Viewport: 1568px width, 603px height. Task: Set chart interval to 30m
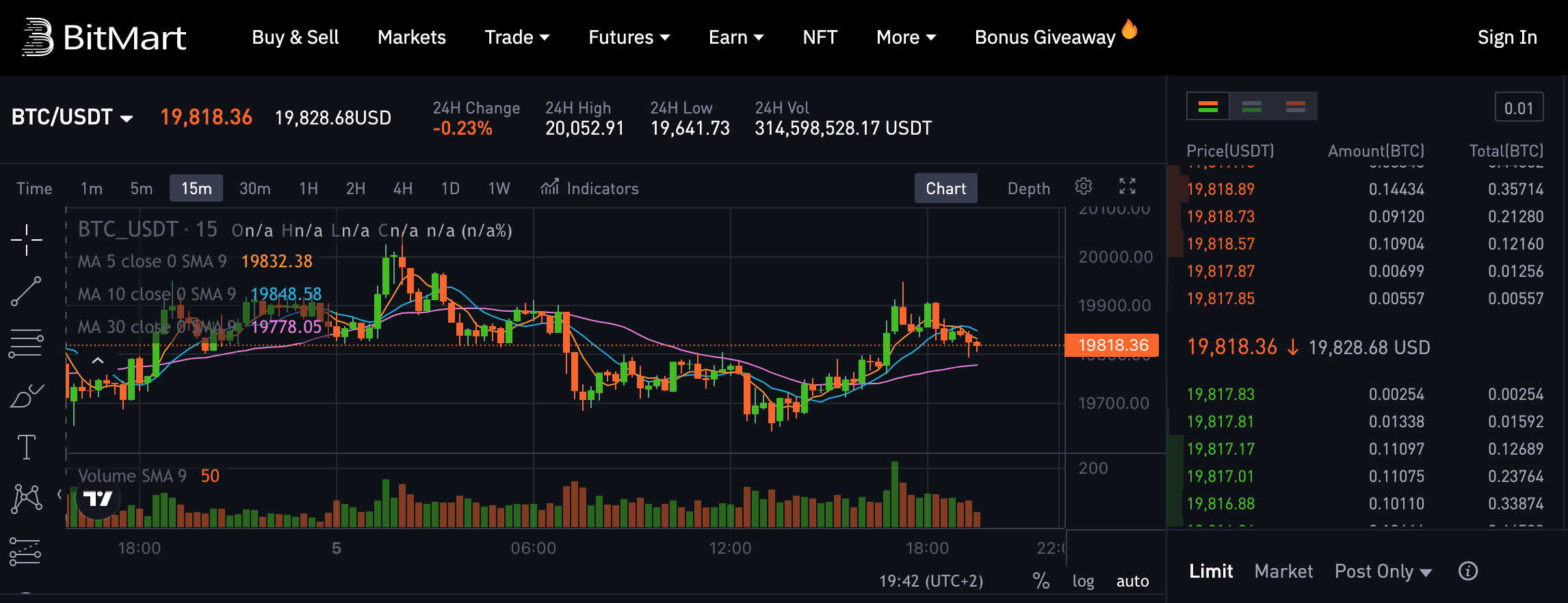(255, 188)
